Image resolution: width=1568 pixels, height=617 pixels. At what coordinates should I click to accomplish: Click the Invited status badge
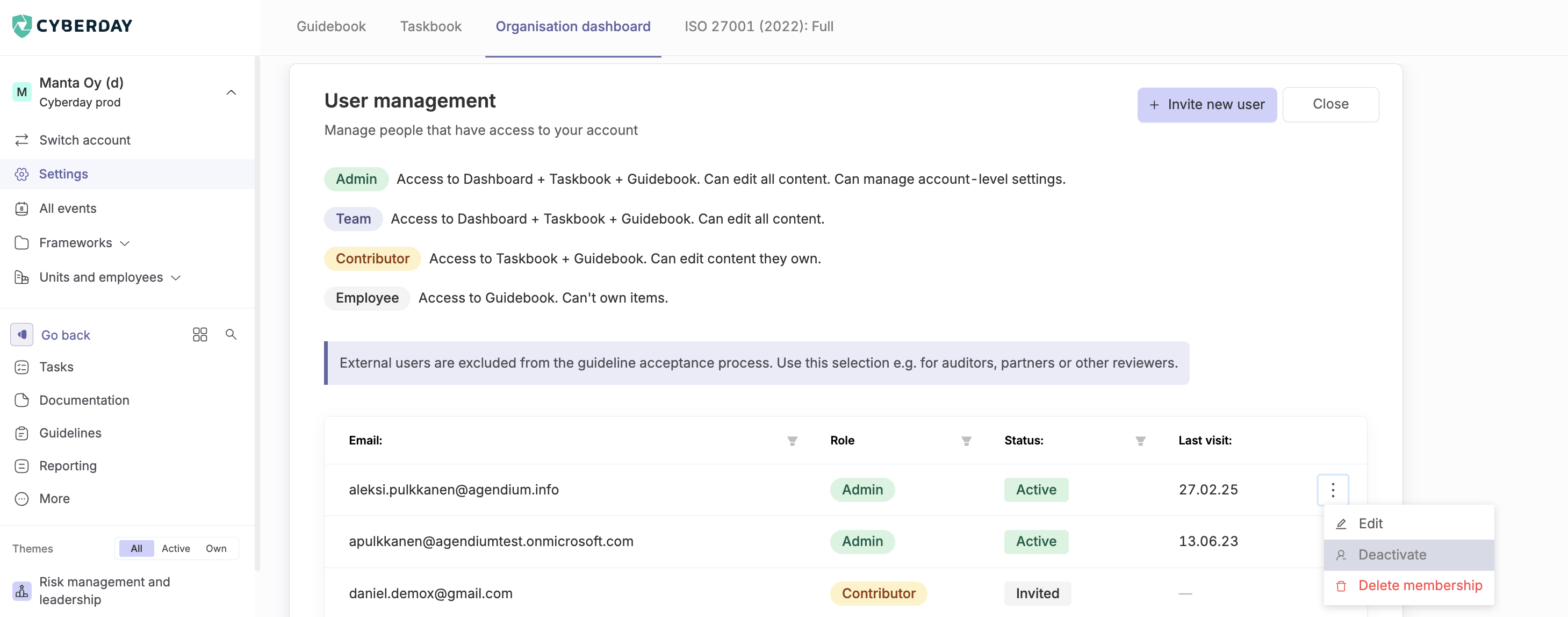1037,594
